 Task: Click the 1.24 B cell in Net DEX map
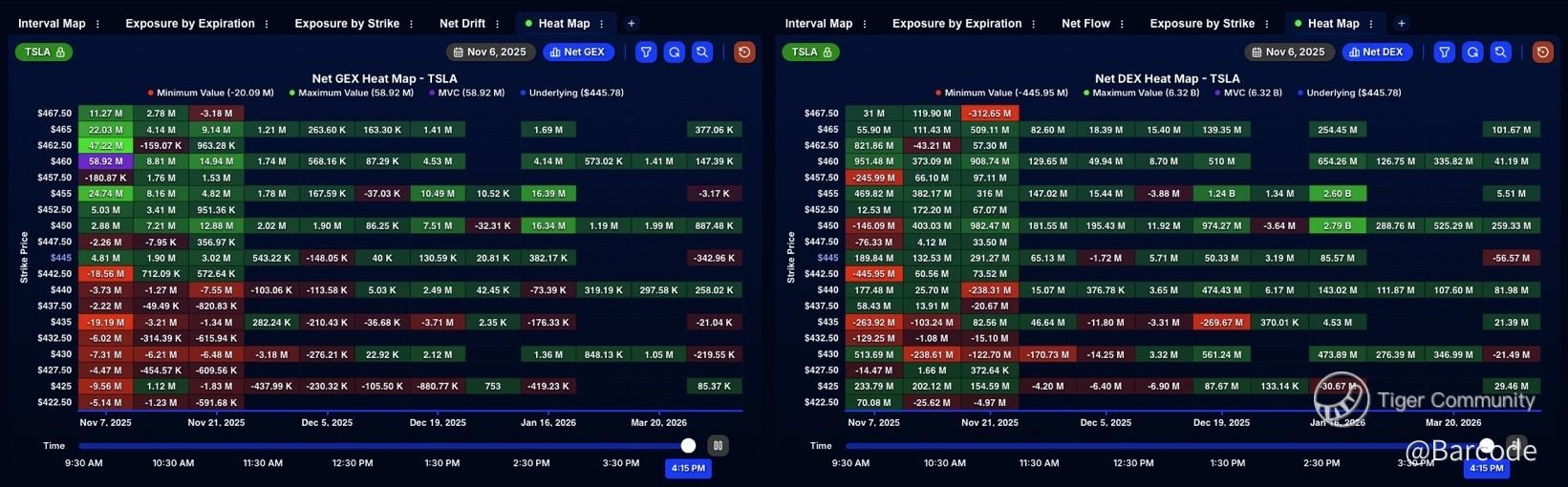[x=1221, y=194]
